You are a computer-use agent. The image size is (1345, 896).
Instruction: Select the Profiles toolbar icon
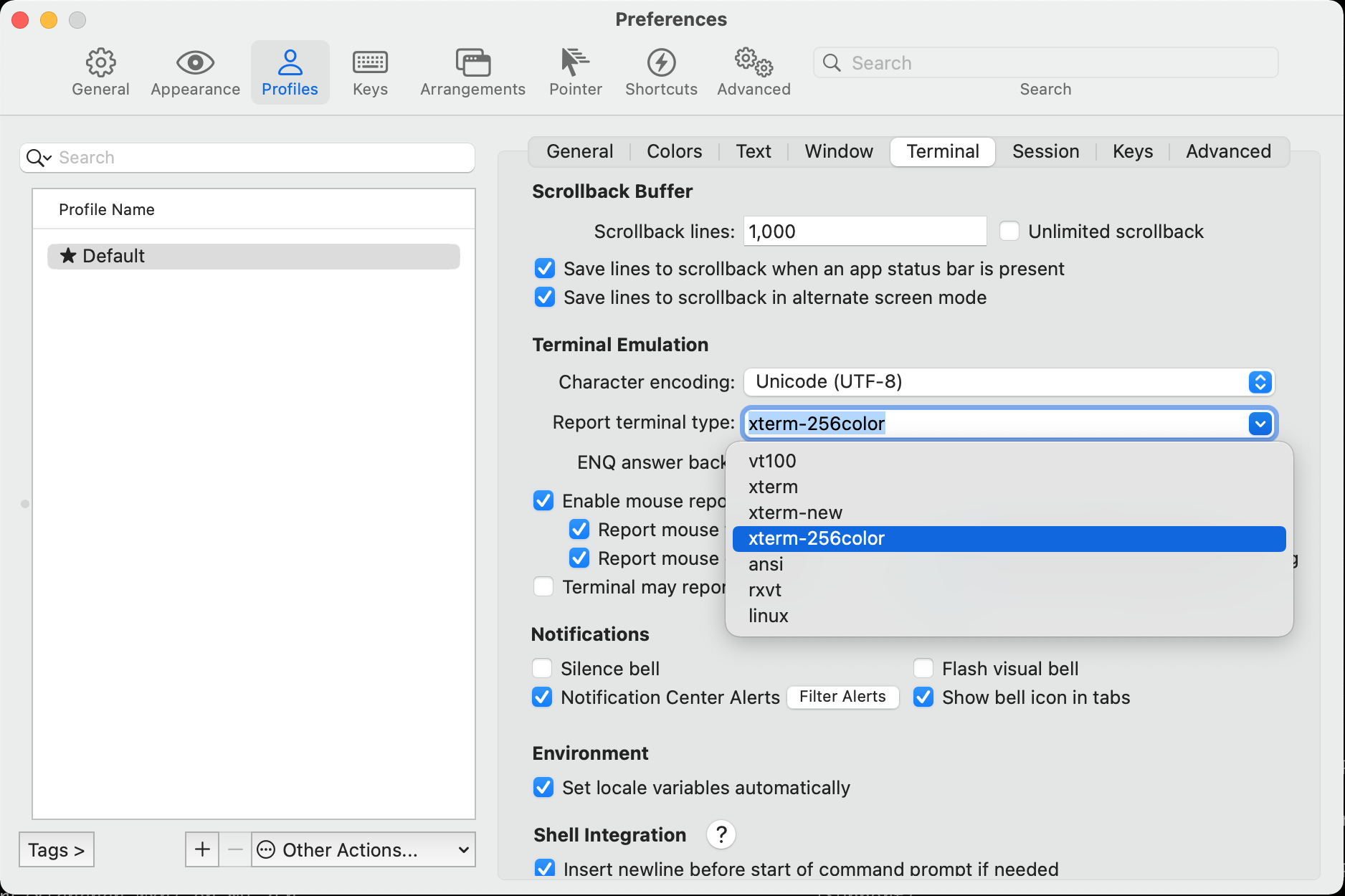pos(290,72)
